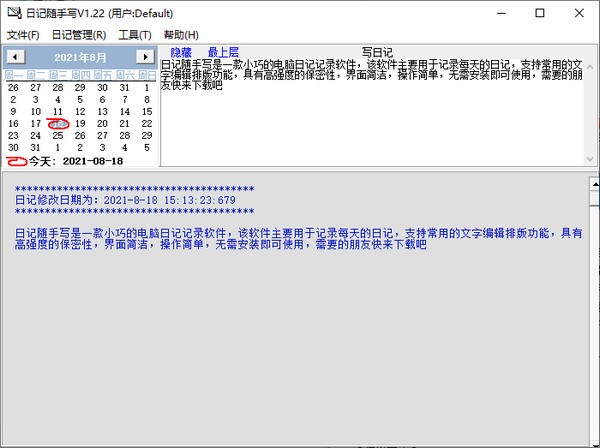Close the 日记随手写 window

(x=579, y=13)
